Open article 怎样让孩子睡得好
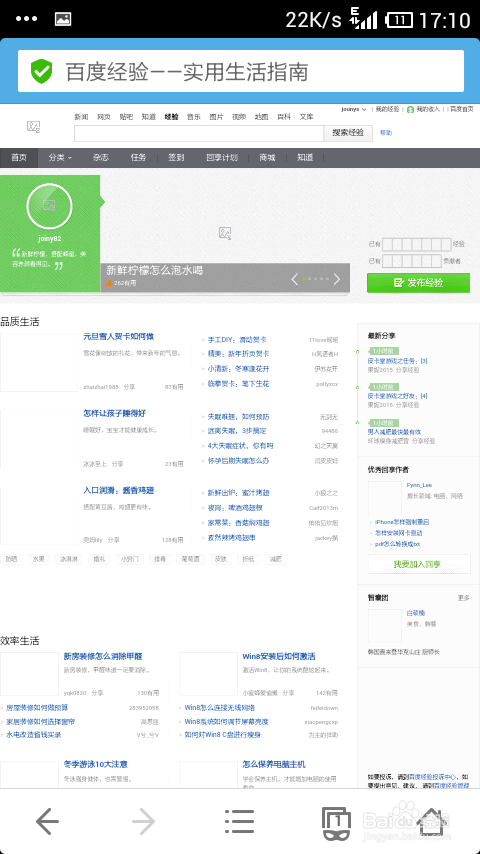480x854 pixels. (x=114, y=413)
